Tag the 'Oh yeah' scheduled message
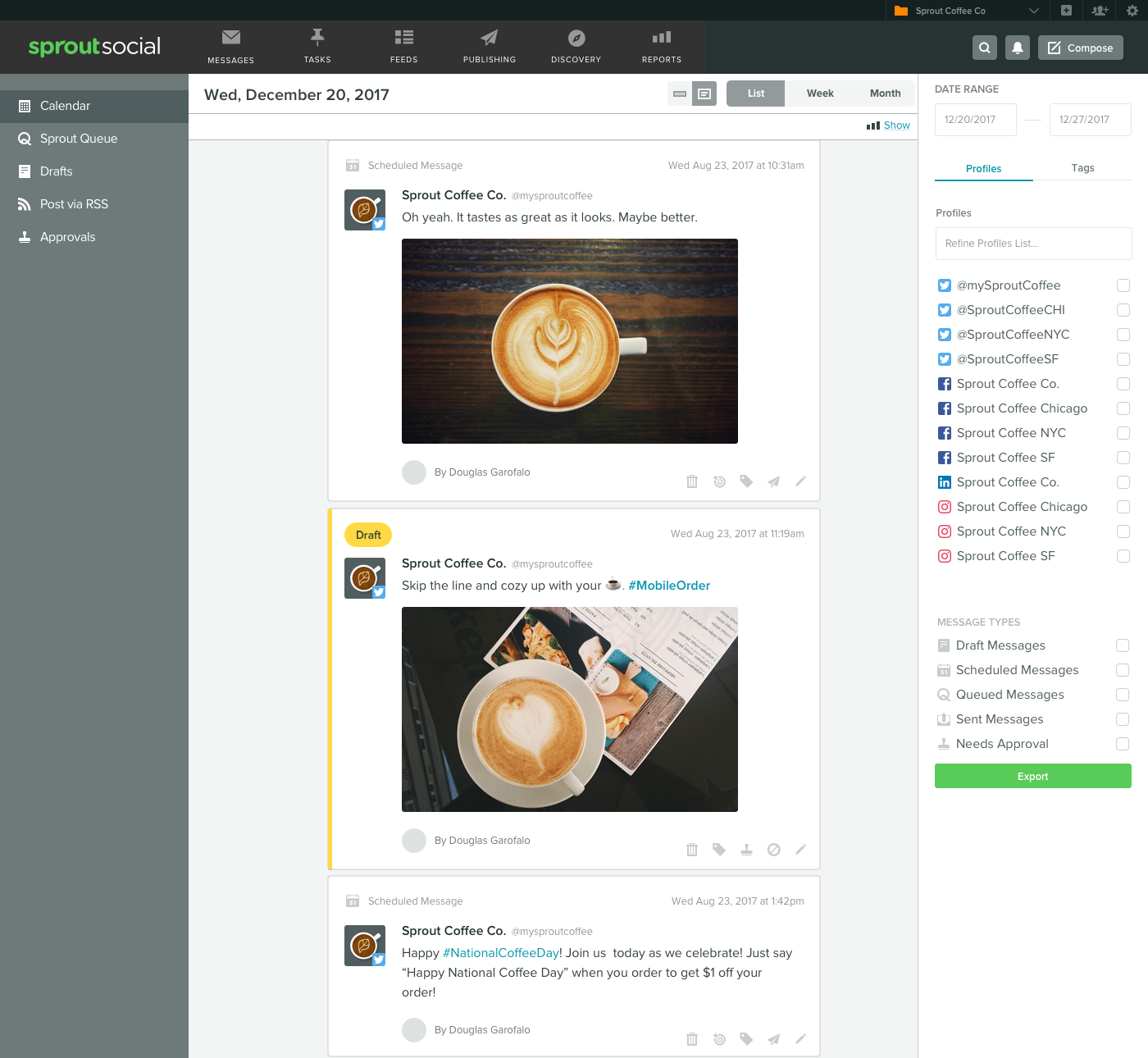This screenshot has height=1058, width=1148. point(746,481)
